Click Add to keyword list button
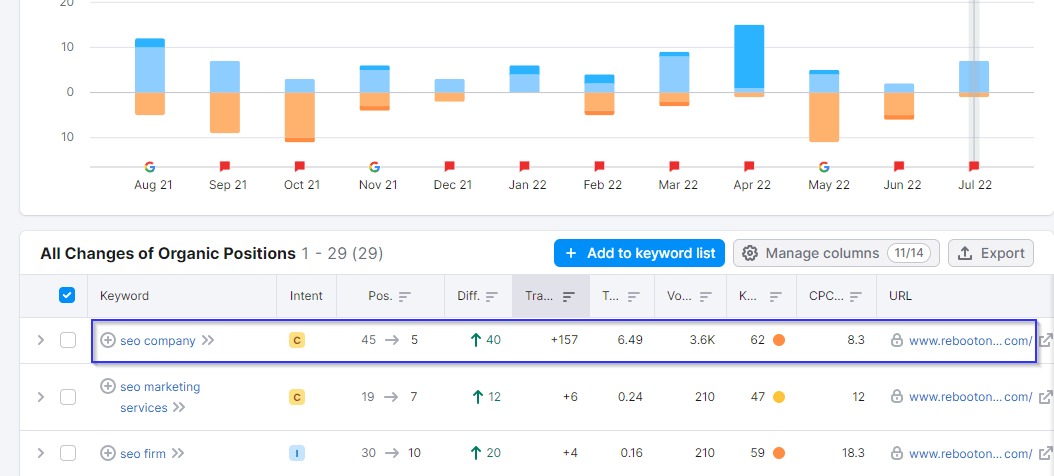This screenshot has height=476, width=1054. [x=639, y=253]
